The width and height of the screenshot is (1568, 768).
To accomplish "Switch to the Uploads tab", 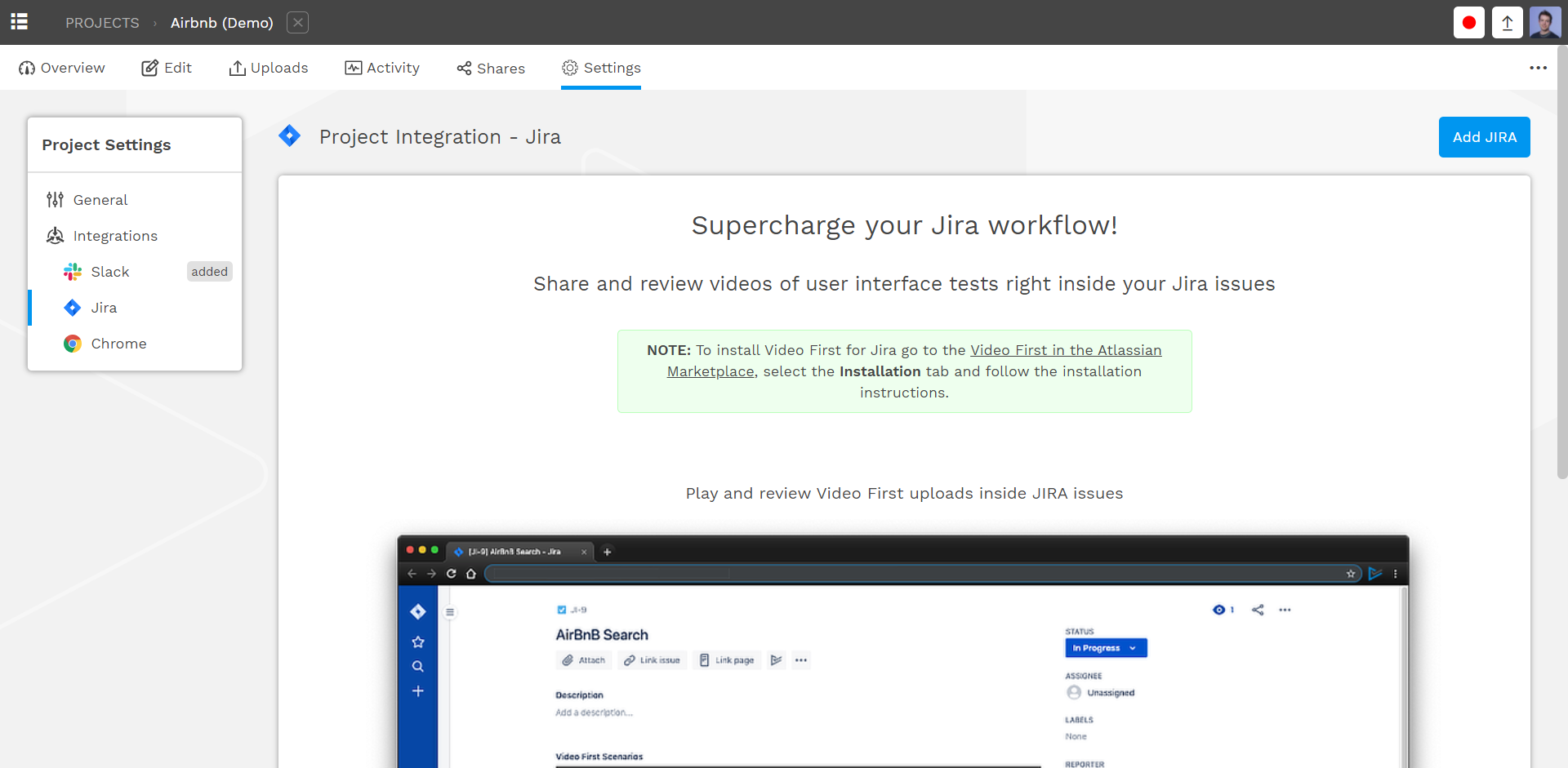I will click(269, 68).
